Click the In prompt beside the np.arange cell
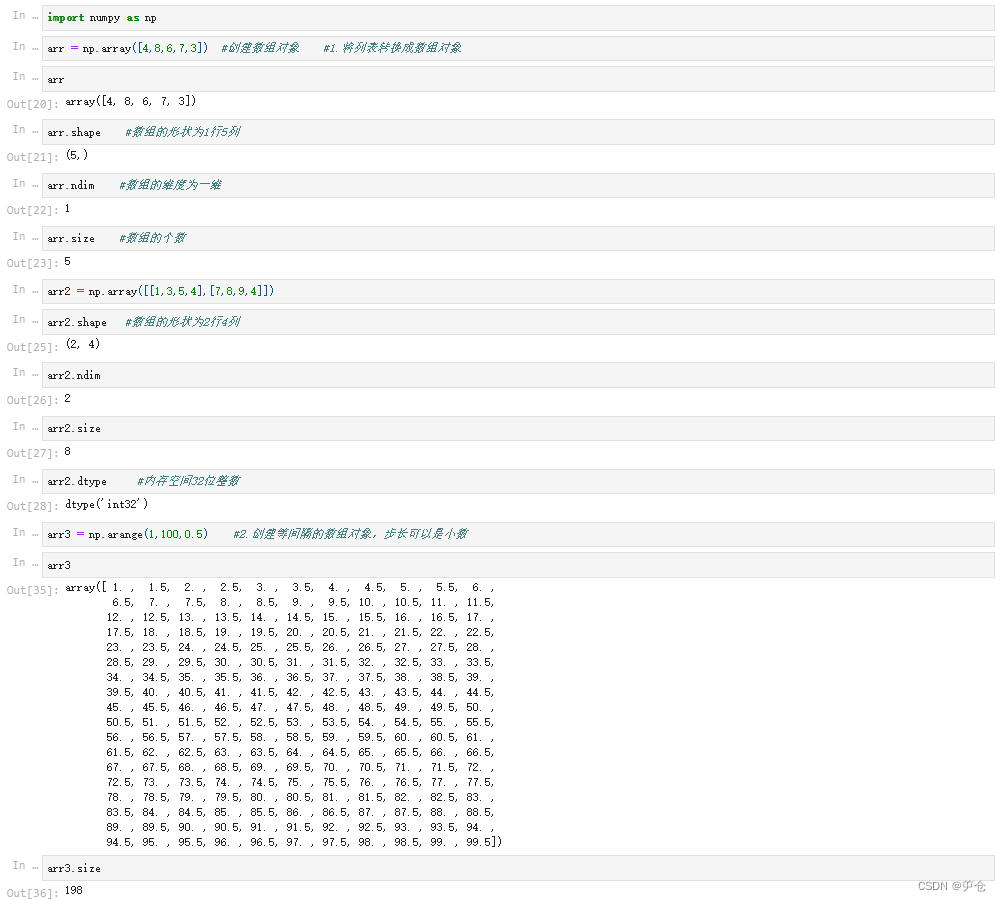 [18, 533]
